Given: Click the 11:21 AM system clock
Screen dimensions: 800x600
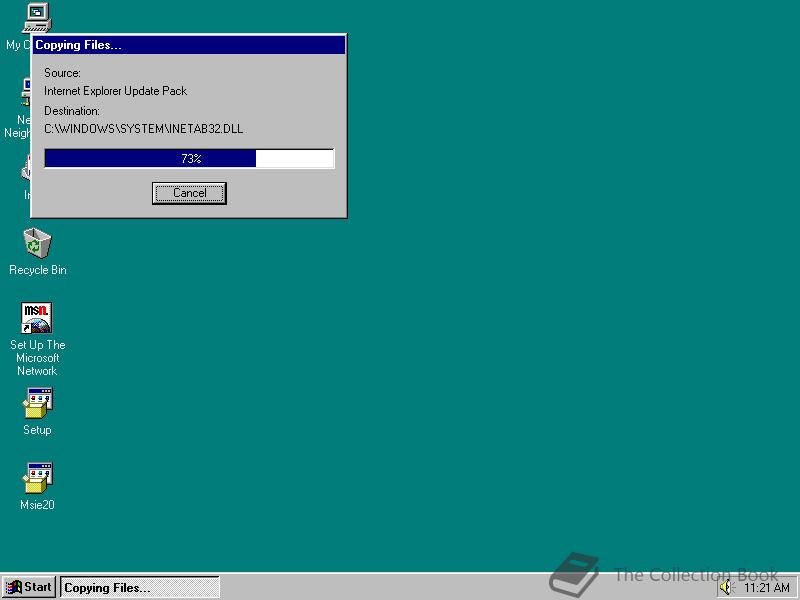Looking at the screenshot, I should coord(767,588).
